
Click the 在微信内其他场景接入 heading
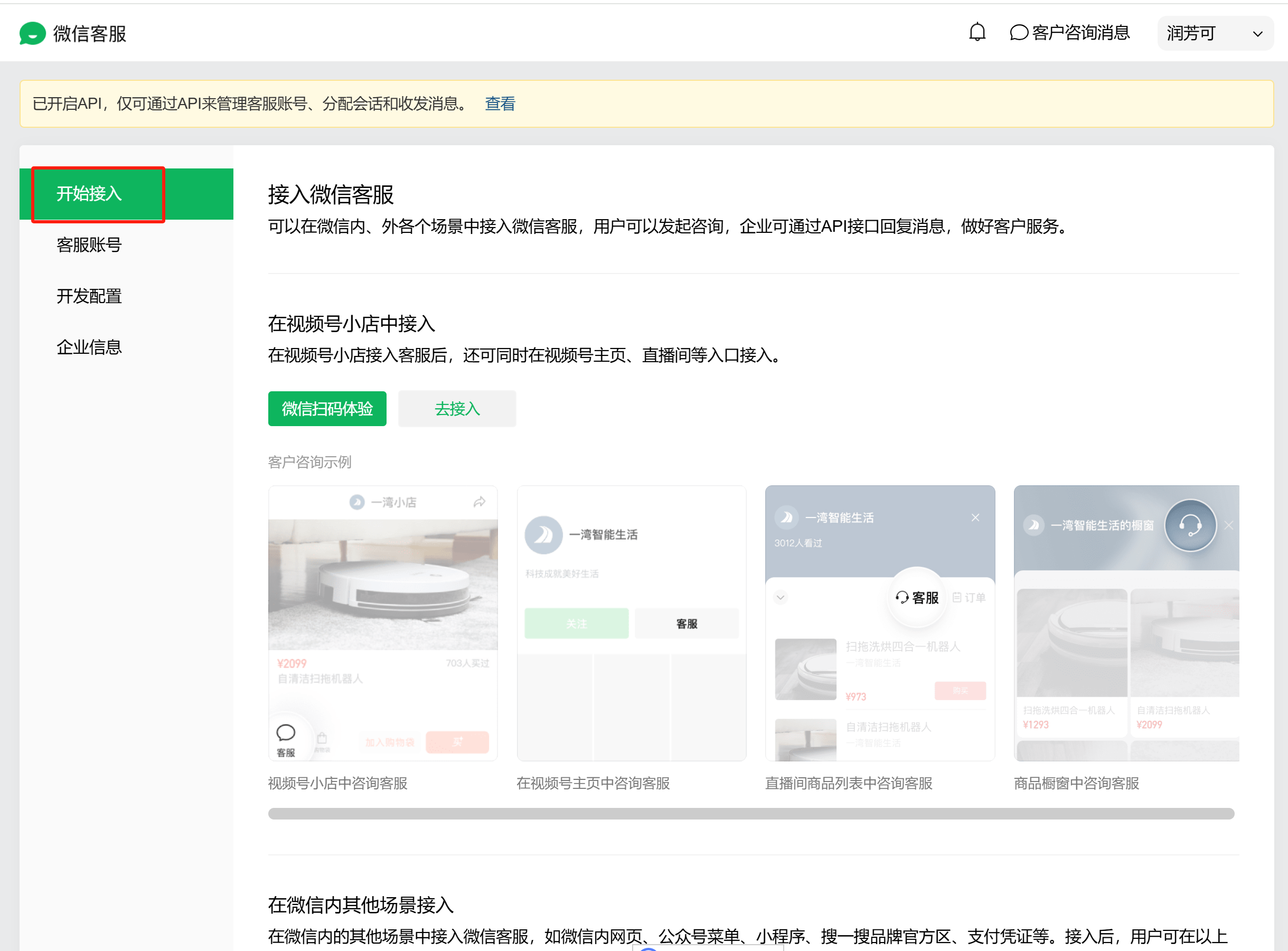(x=361, y=905)
